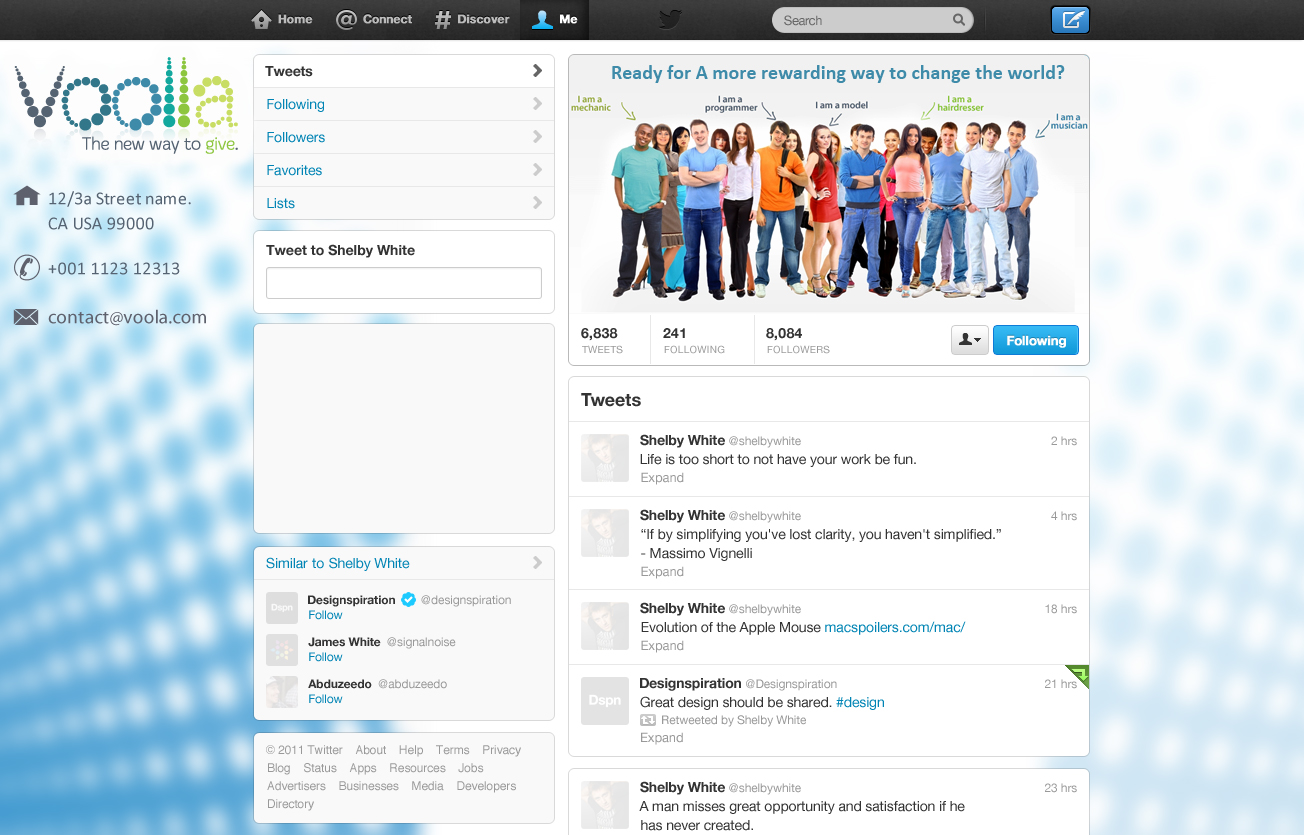1304x835 pixels.
Task: Click the Designspiration avatar in Similar list
Action: [282, 607]
